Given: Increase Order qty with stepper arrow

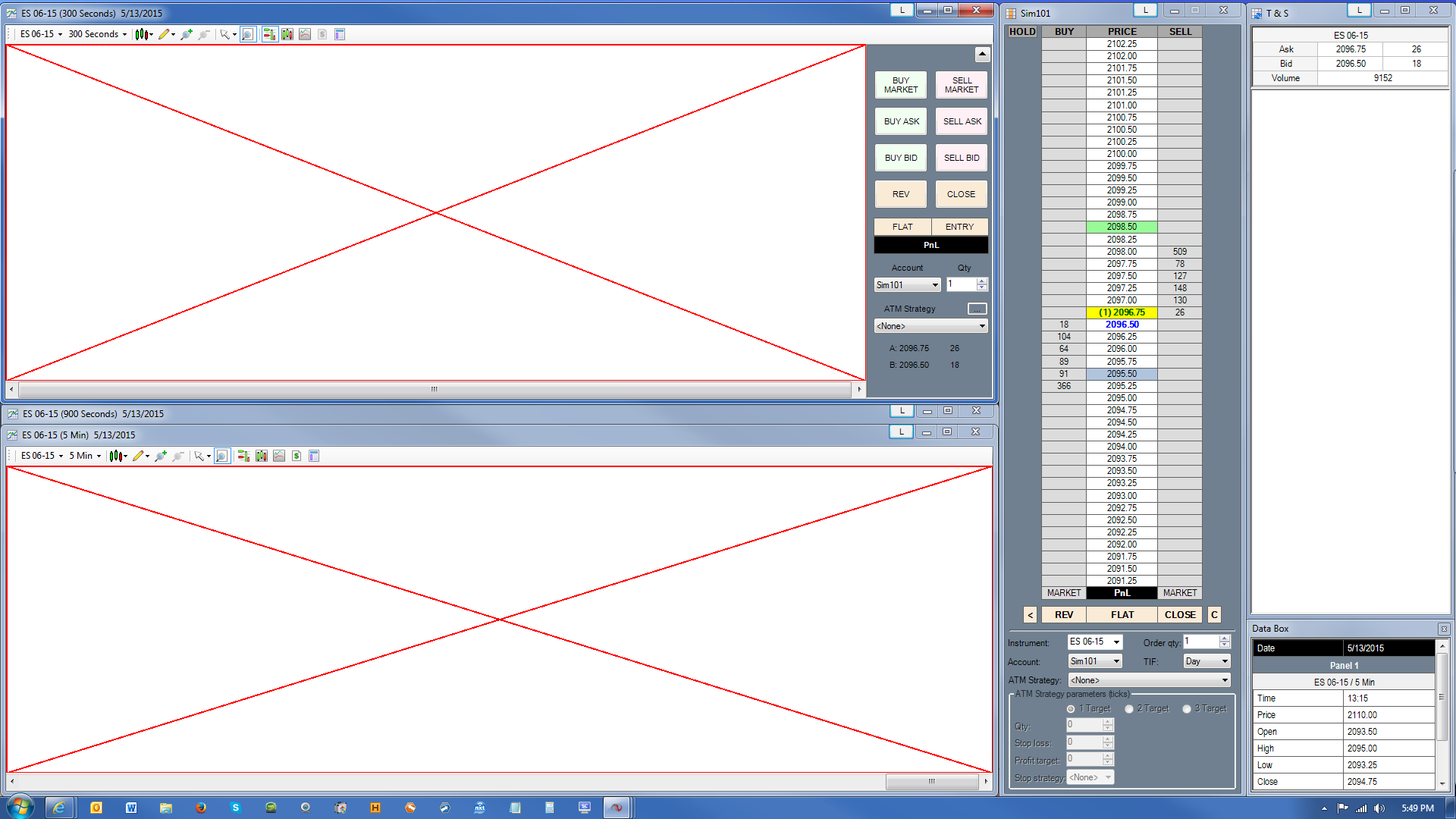Looking at the screenshot, I should (x=1224, y=639).
